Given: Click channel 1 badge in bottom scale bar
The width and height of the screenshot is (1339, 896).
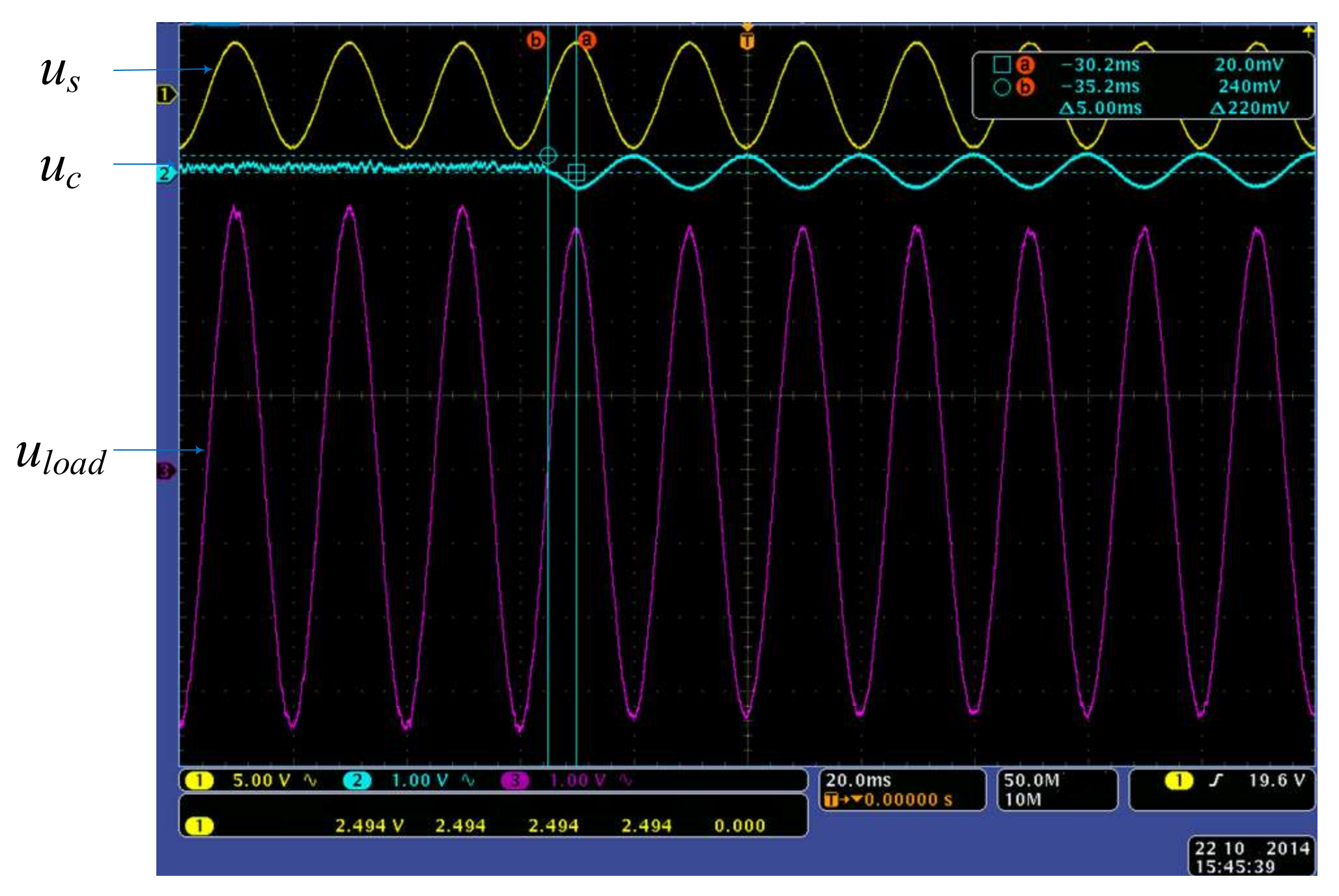Looking at the screenshot, I should (x=199, y=780).
